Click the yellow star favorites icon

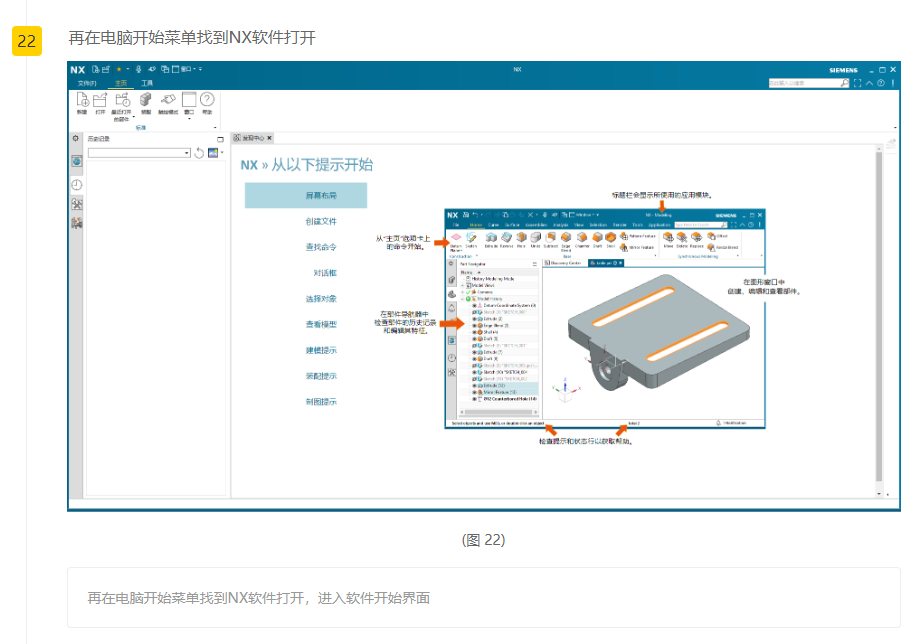click(x=119, y=69)
